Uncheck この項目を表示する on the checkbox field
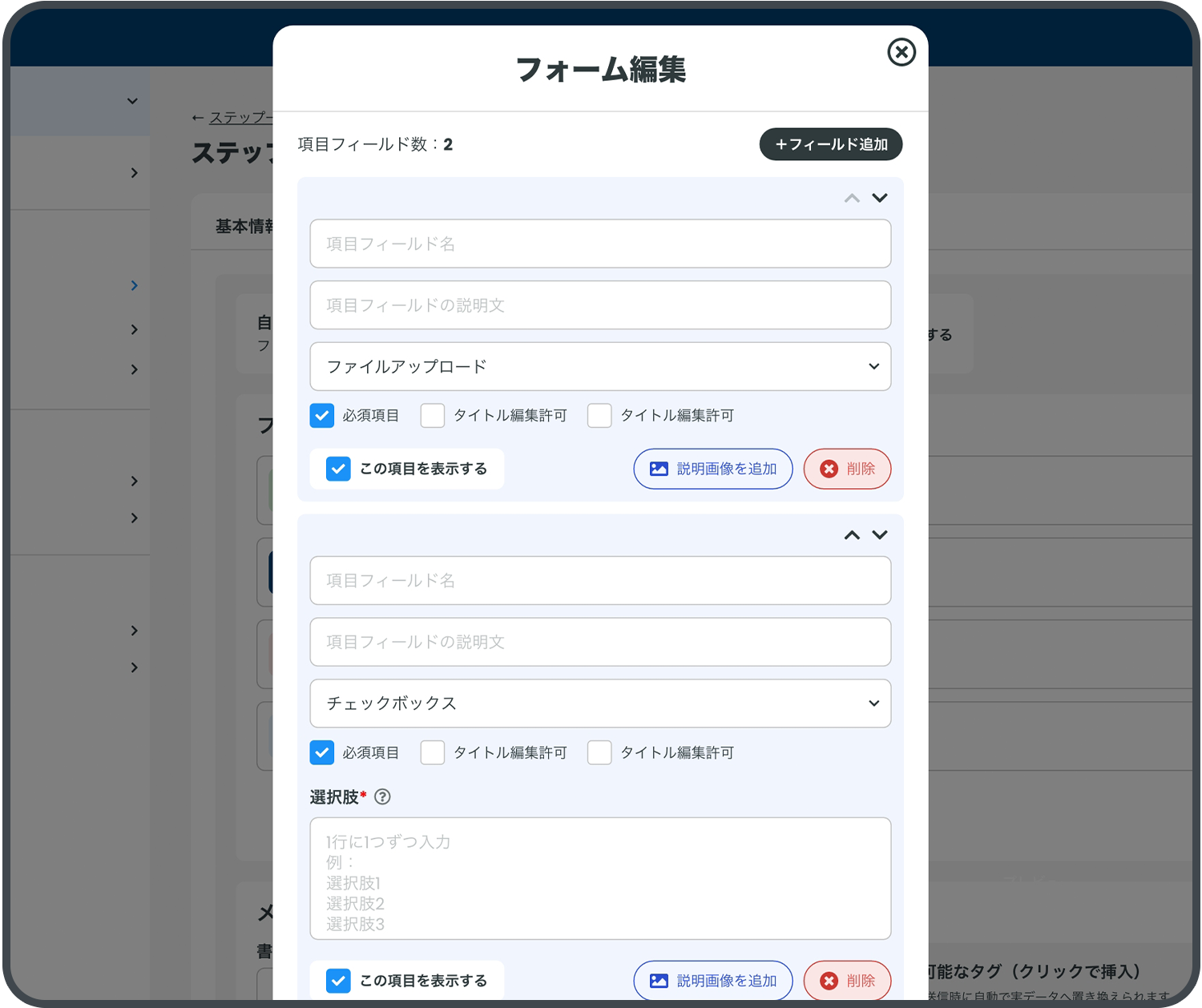This screenshot has width=1202, height=1008. [x=338, y=980]
